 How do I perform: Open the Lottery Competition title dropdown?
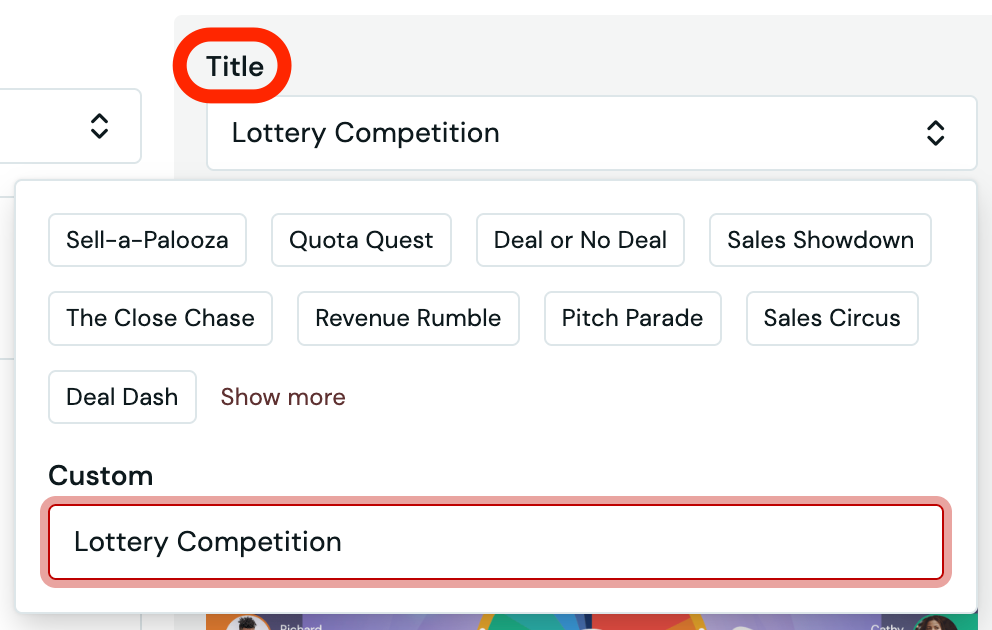(591, 133)
